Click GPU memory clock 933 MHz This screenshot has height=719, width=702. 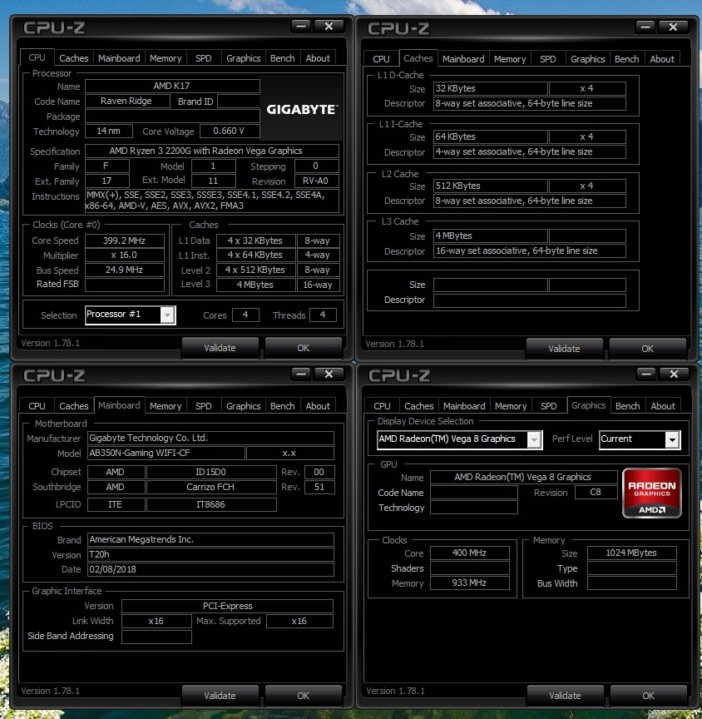tap(470, 583)
